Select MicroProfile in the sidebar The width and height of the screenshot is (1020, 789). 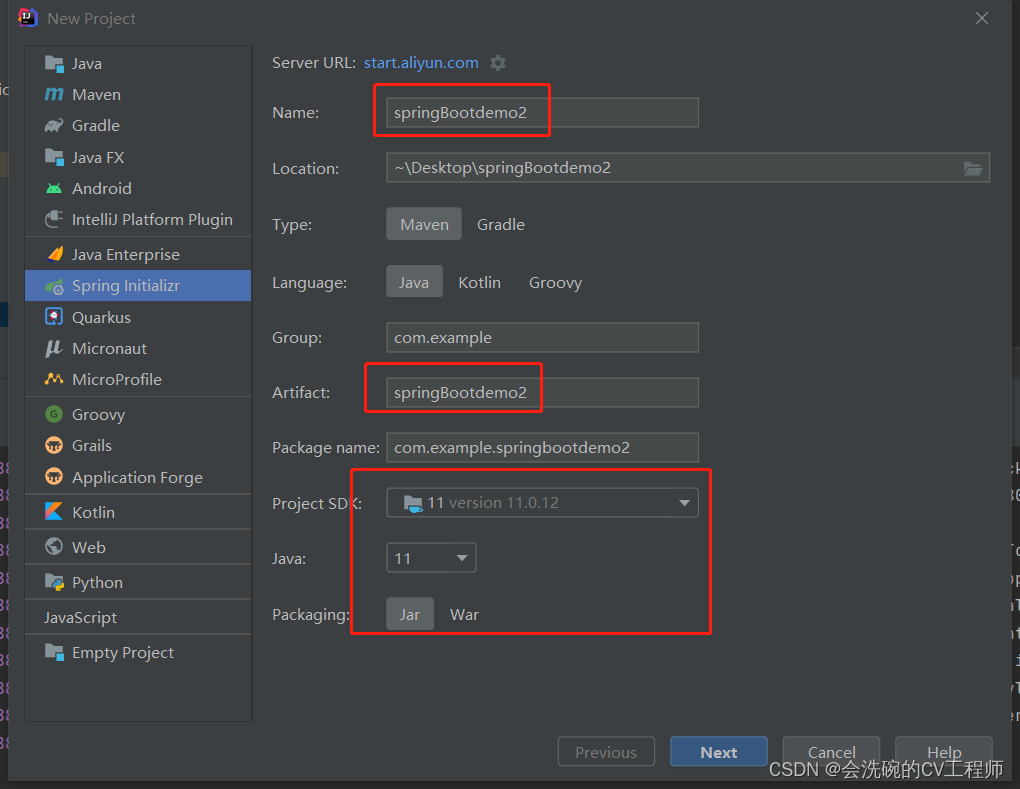point(138,379)
